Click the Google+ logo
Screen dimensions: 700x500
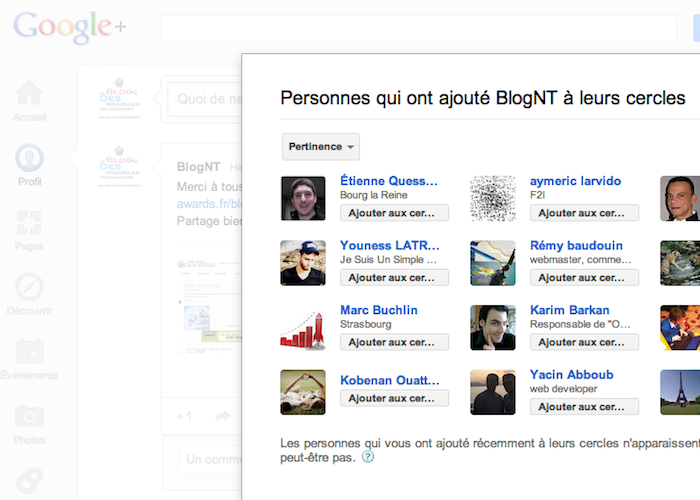70,27
